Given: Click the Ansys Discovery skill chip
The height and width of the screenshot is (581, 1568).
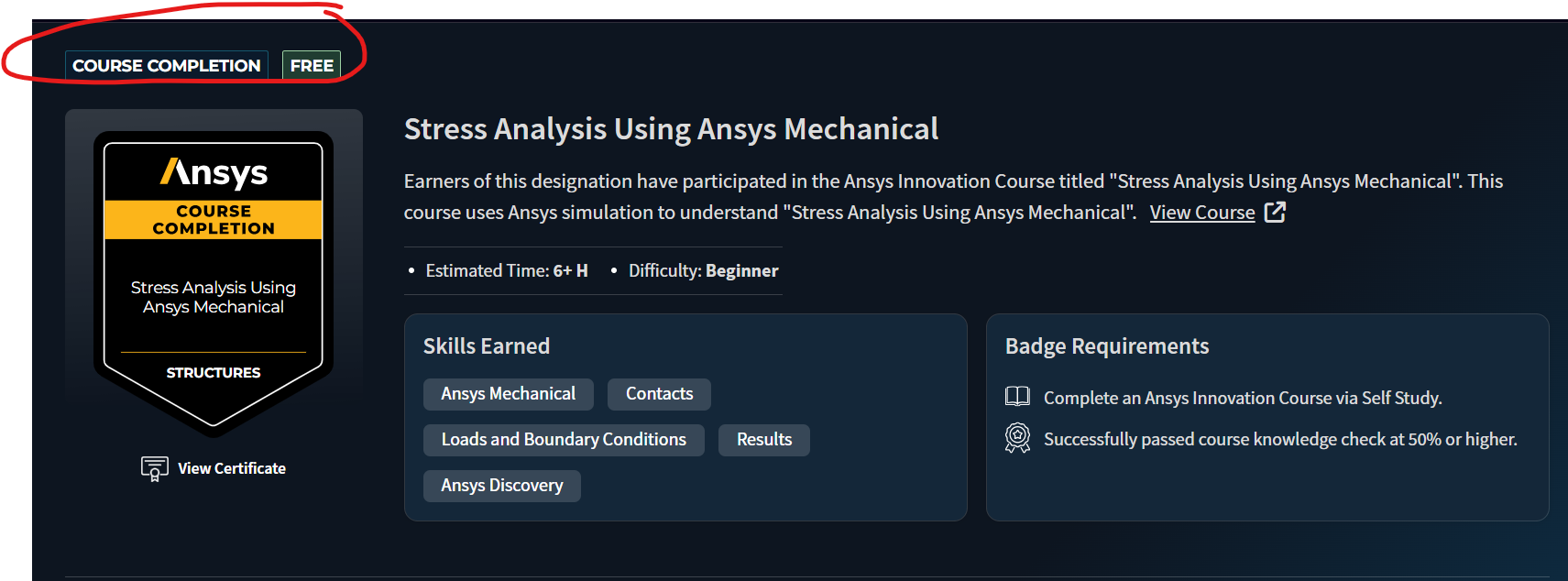Looking at the screenshot, I should [x=502, y=486].
